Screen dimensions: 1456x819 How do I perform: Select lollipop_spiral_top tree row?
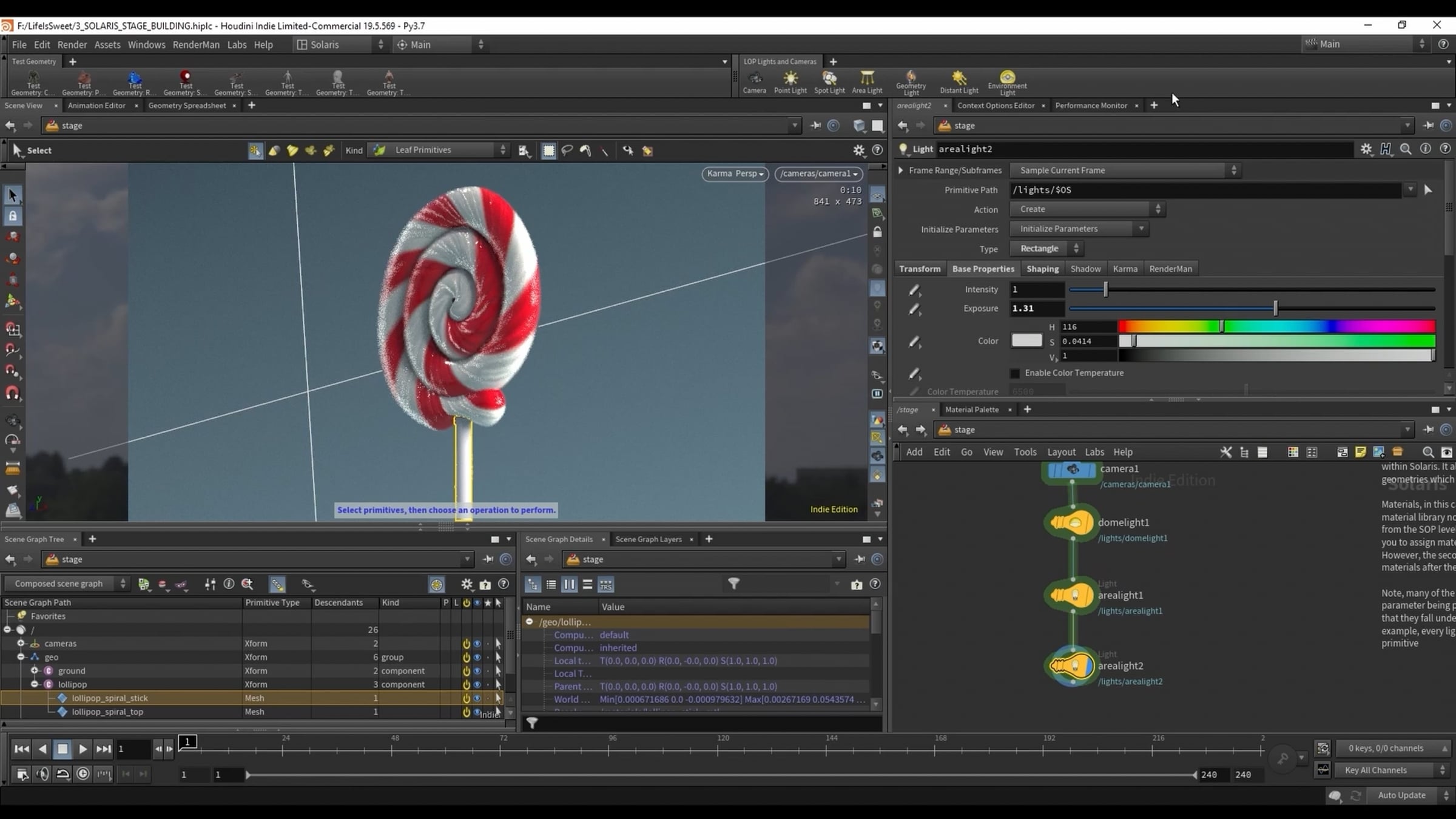coord(254,712)
